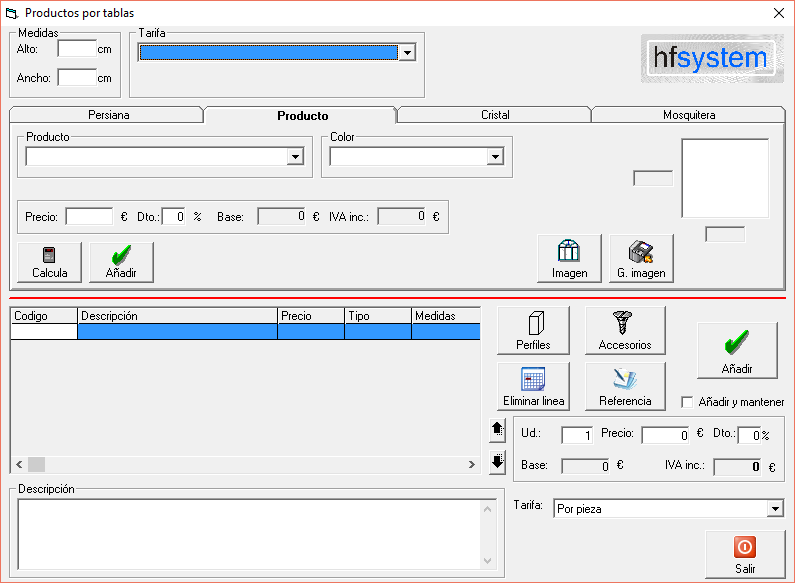795x583 pixels.
Task: Switch to the Persiana tab
Action: [x=108, y=115]
